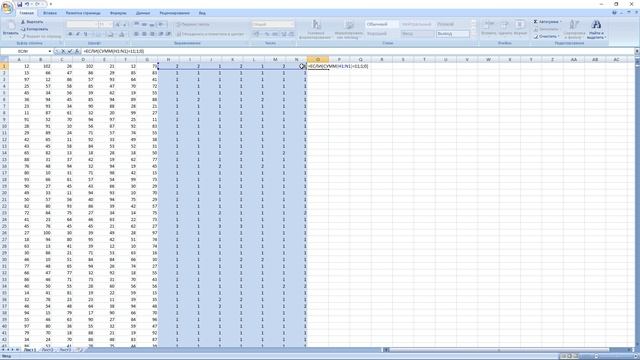The width and height of the screenshot is (640, 360).
Task: Select the Вывод cell style
Action: coord(452,34)
